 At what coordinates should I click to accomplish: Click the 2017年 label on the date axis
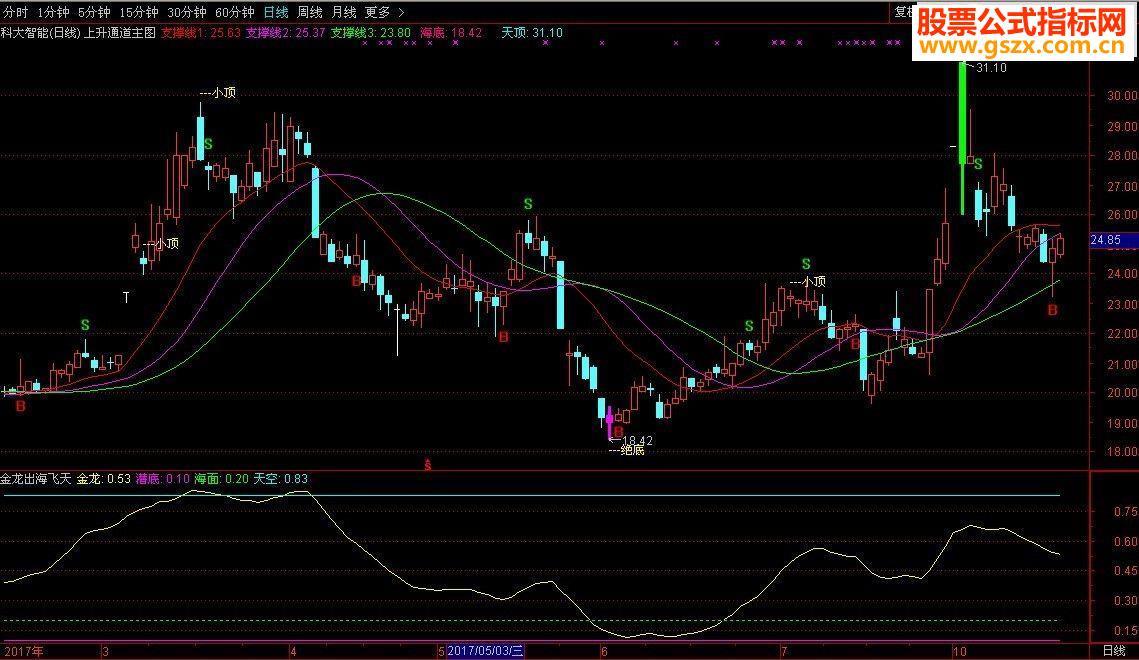23,651
